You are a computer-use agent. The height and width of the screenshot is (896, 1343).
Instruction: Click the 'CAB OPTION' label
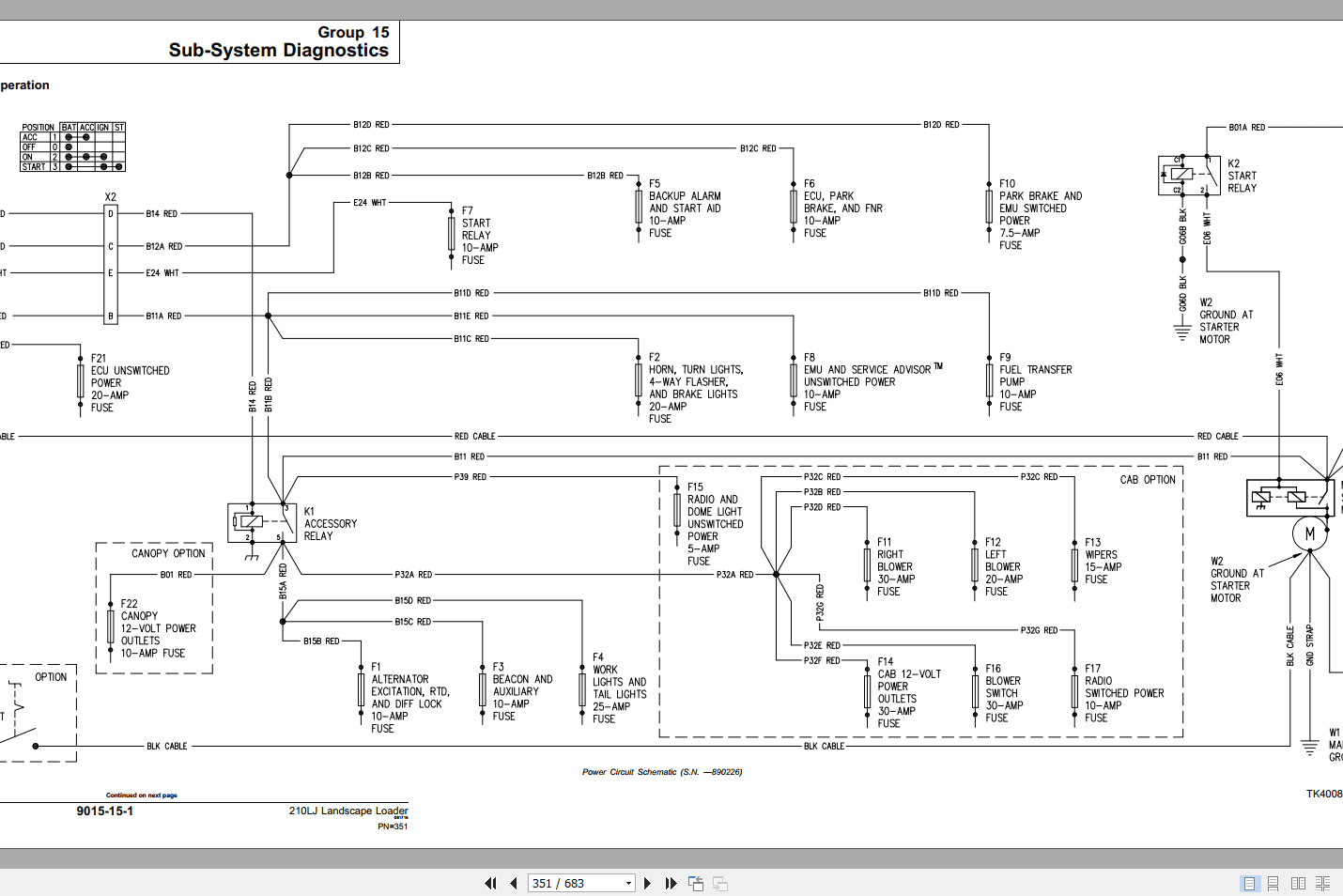click(1148, 480)
